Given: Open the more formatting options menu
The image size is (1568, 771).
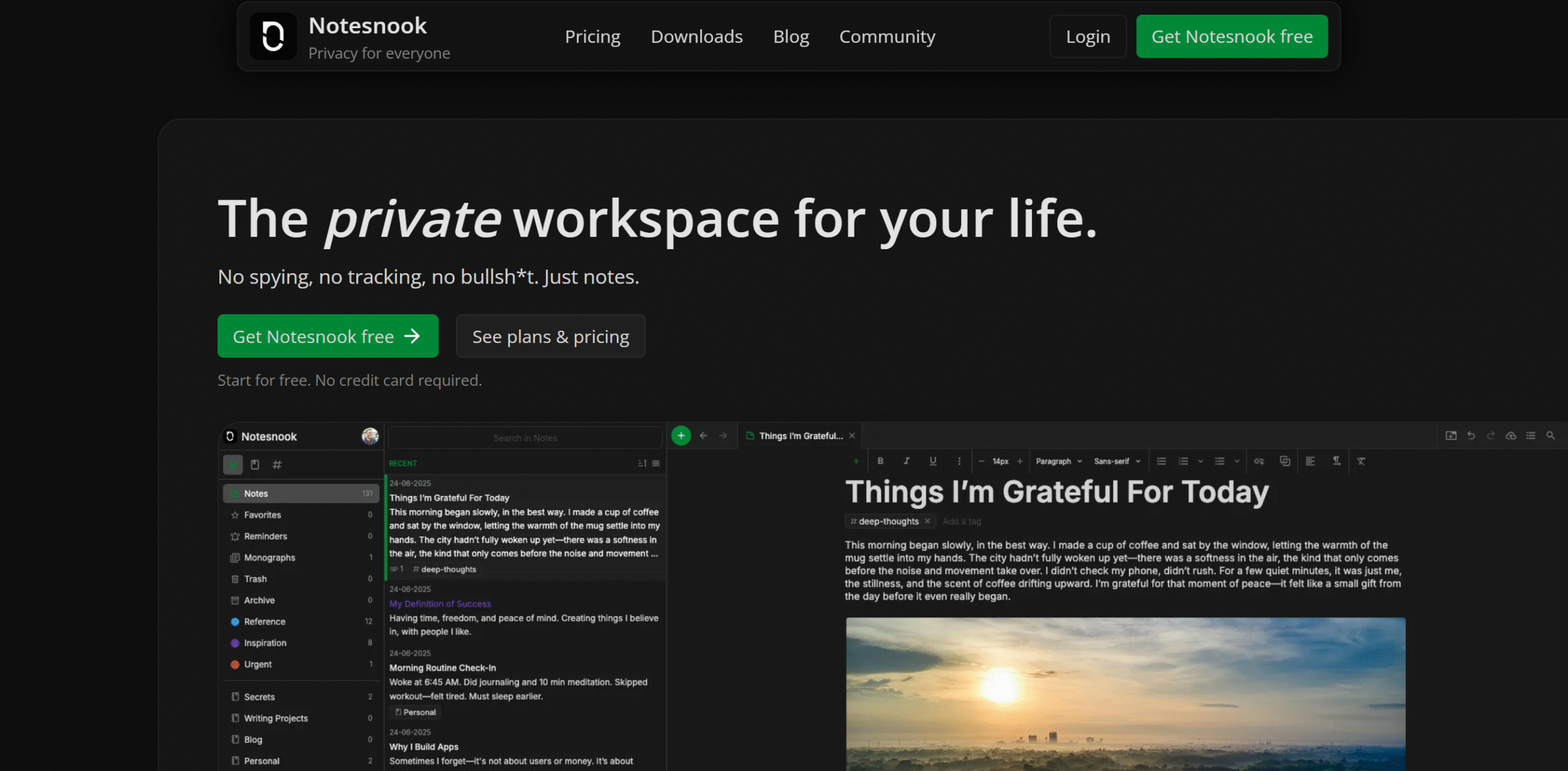Looking at the screenshot, I should point(959,461).
